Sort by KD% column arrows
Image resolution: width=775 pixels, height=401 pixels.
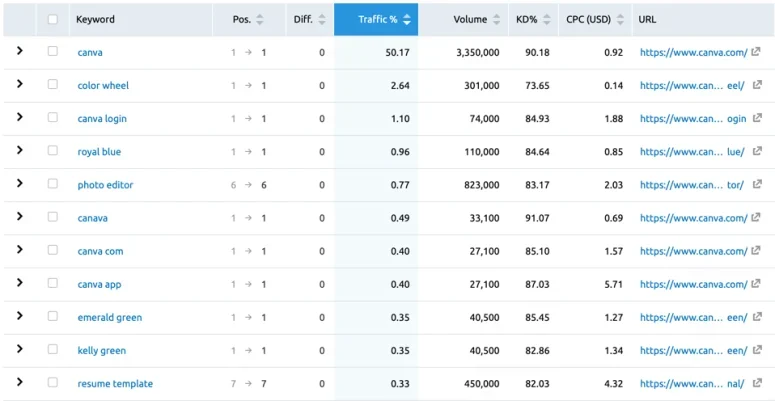tap(547, 20)
